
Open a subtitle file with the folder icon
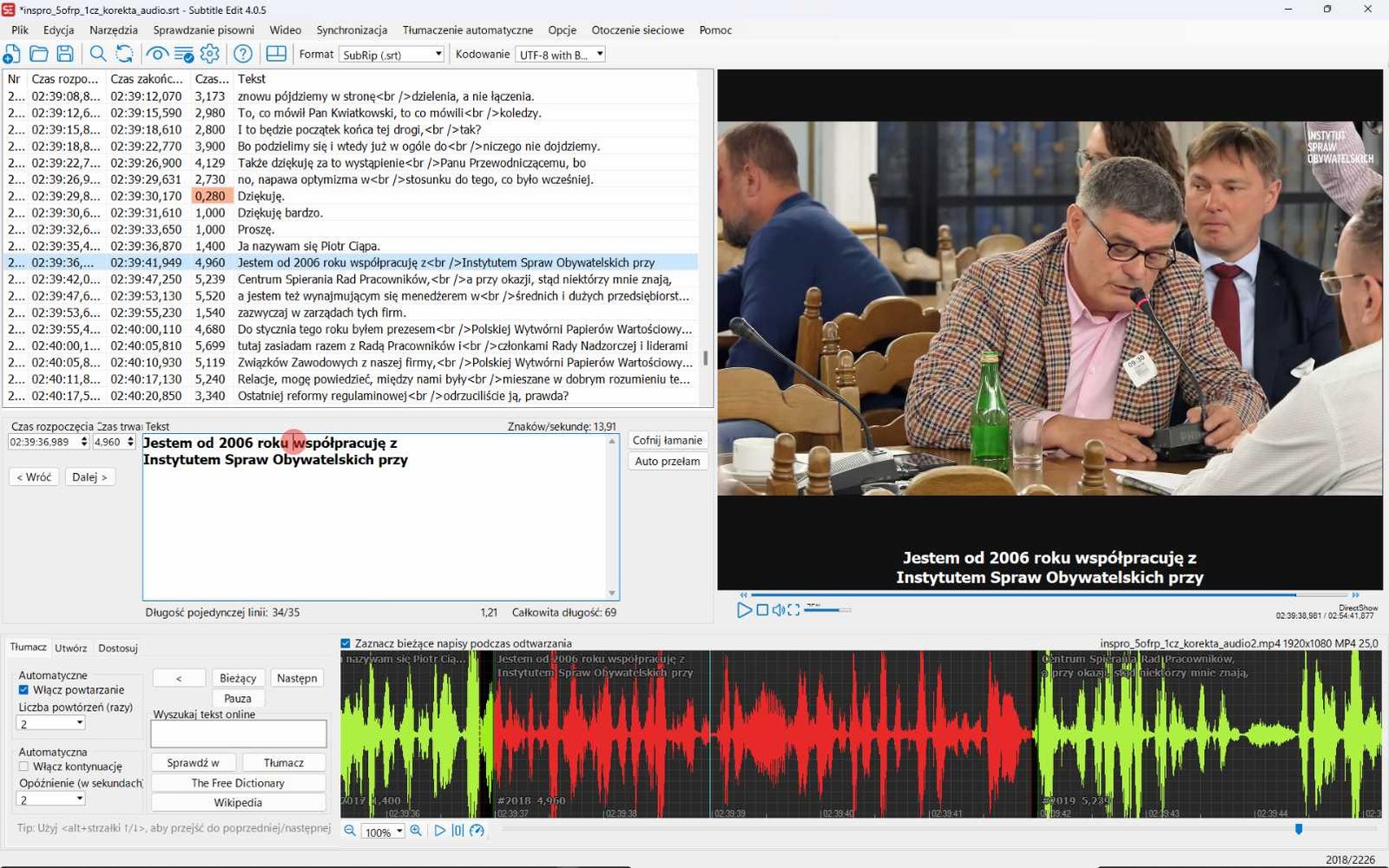(39, 54)
